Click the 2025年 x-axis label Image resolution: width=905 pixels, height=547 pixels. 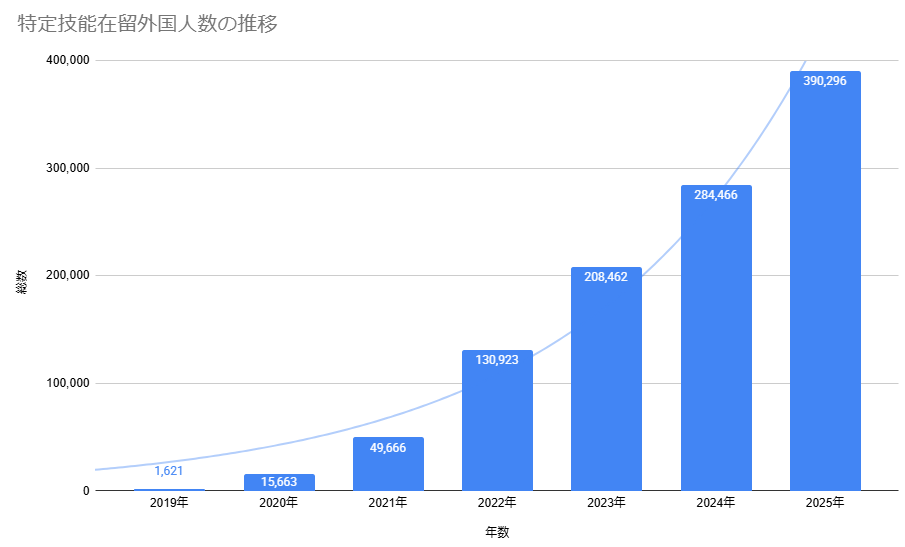coord(825,503)
